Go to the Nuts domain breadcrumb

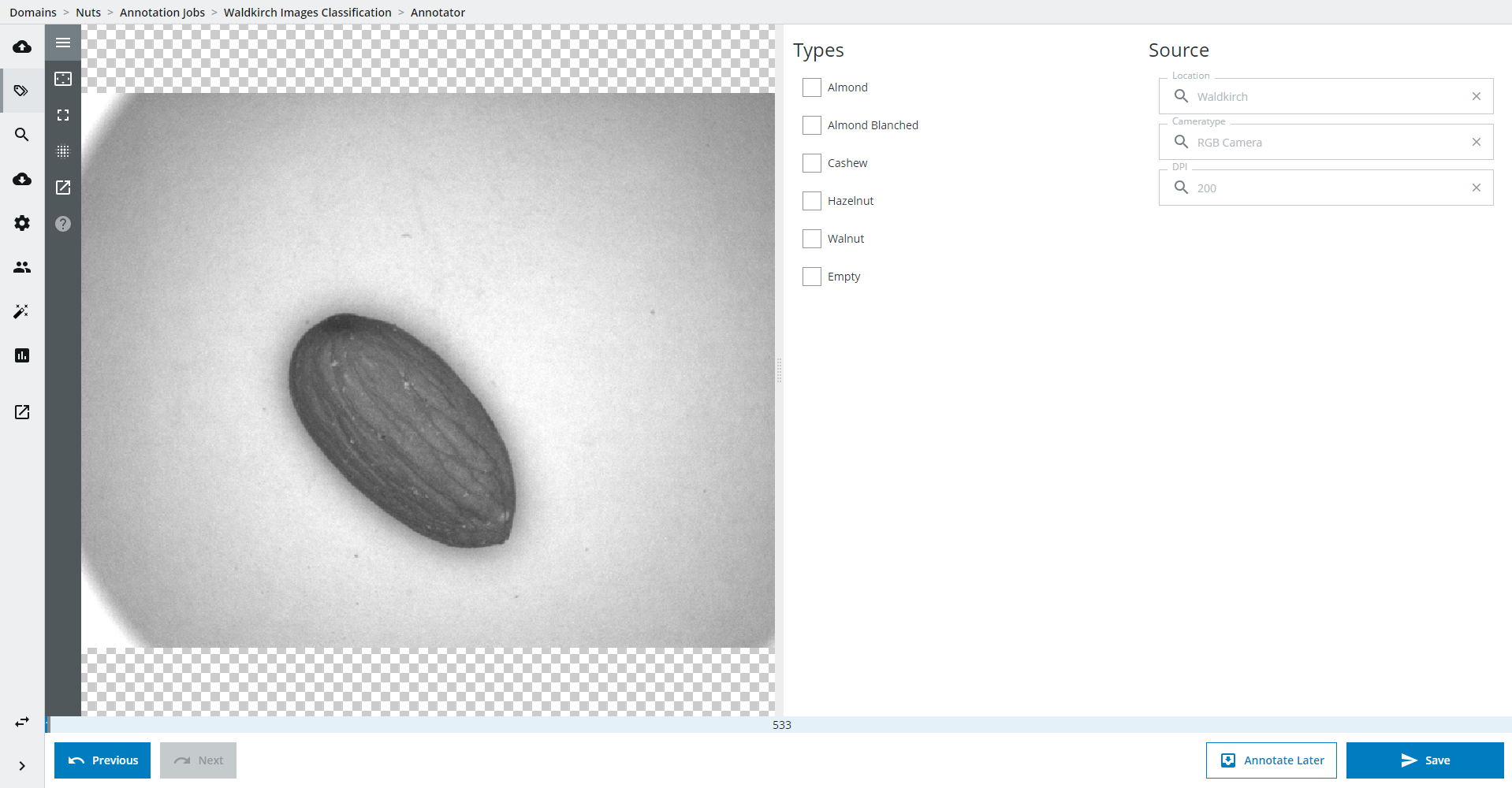pos(88,12)
